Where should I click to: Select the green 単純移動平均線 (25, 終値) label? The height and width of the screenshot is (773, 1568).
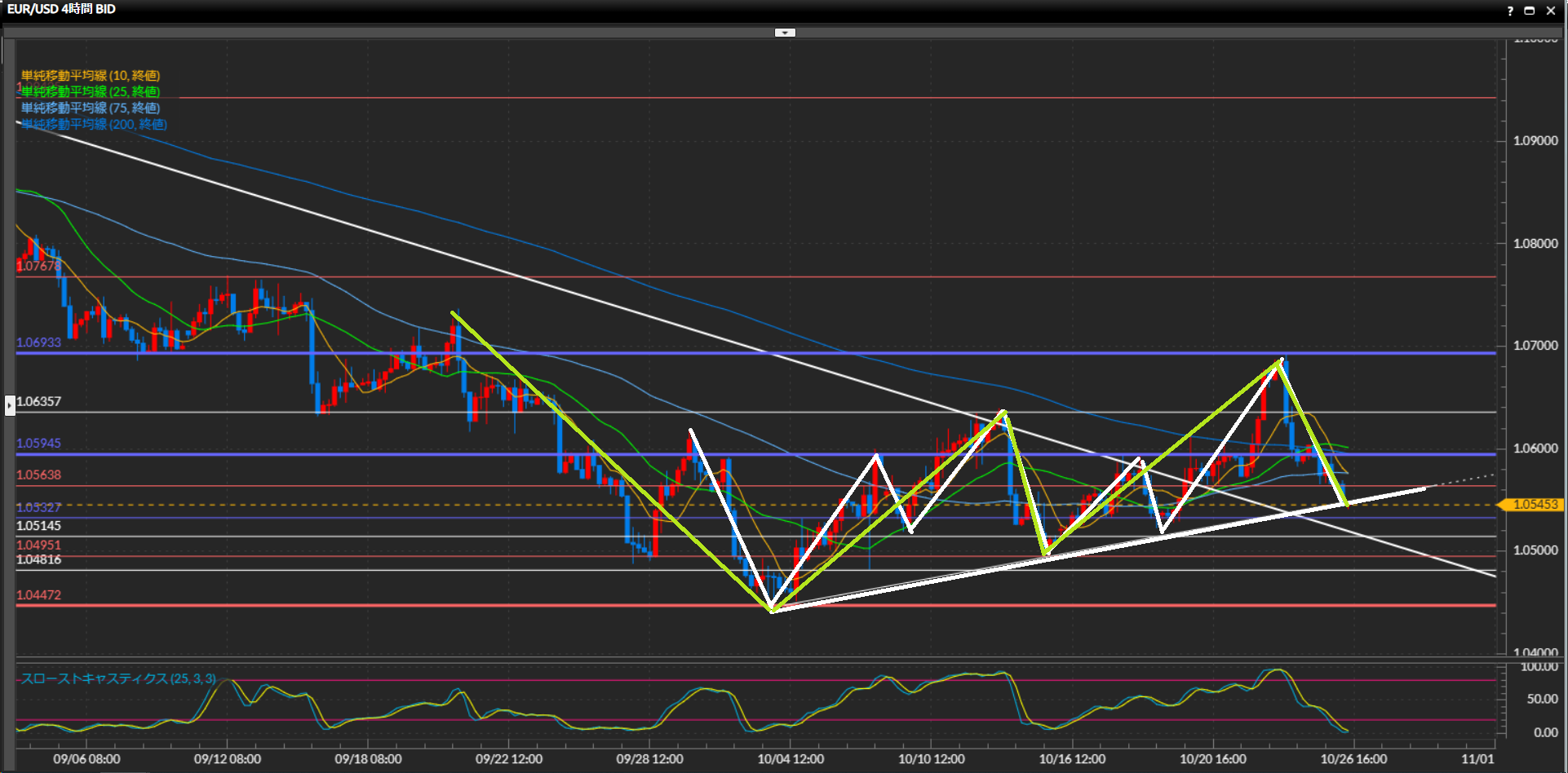coord(91,91)
